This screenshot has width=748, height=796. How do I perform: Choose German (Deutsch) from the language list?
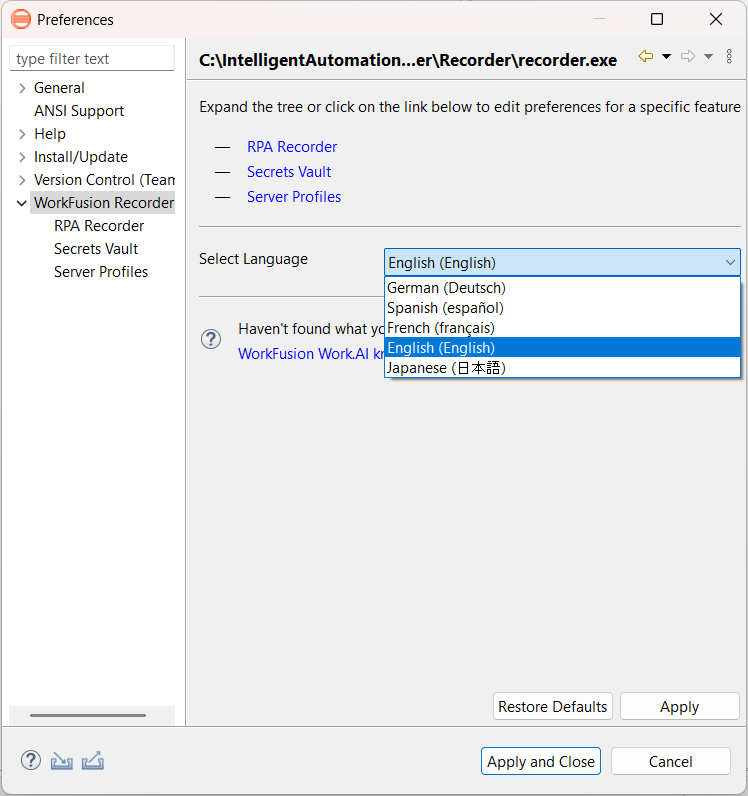point(562,288)
